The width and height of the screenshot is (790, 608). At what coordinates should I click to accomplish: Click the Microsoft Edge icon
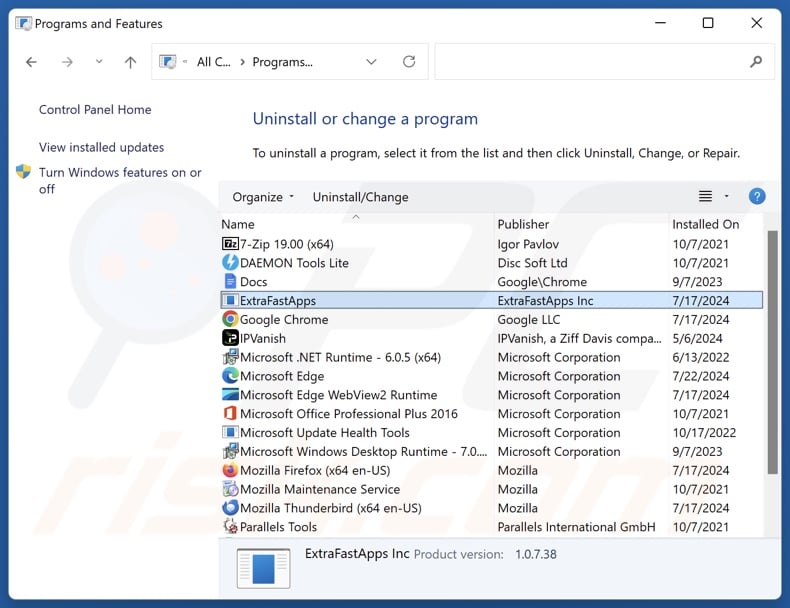(230, 376)
